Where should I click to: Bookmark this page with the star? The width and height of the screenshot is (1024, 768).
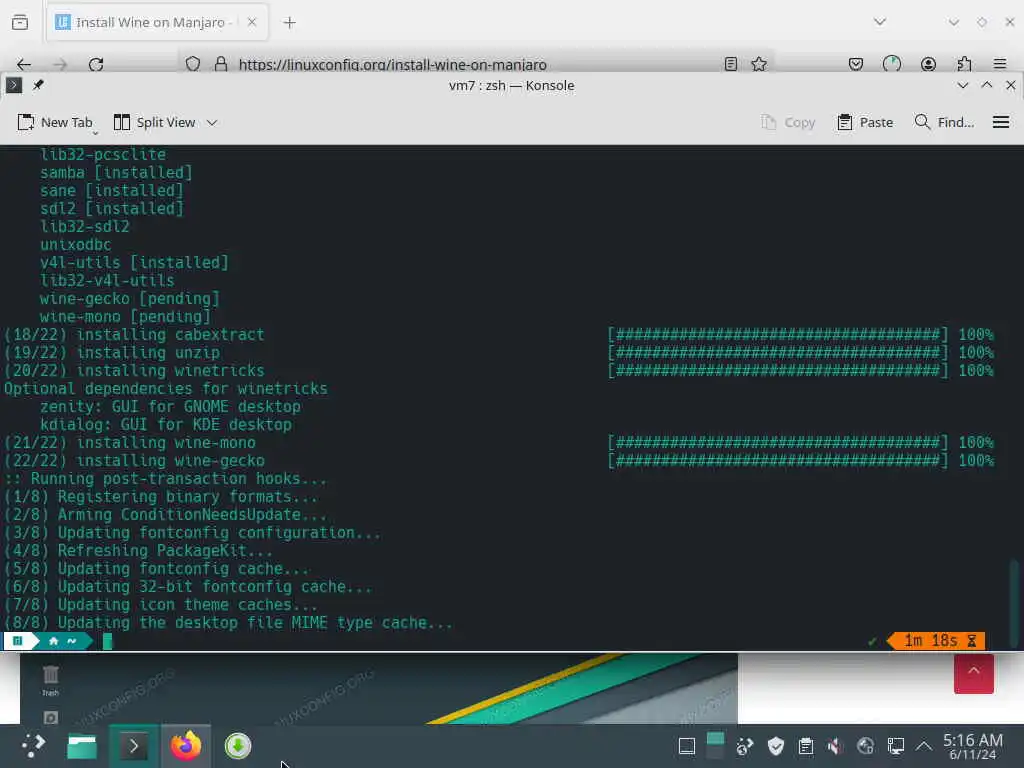click(x=759, y=64)
